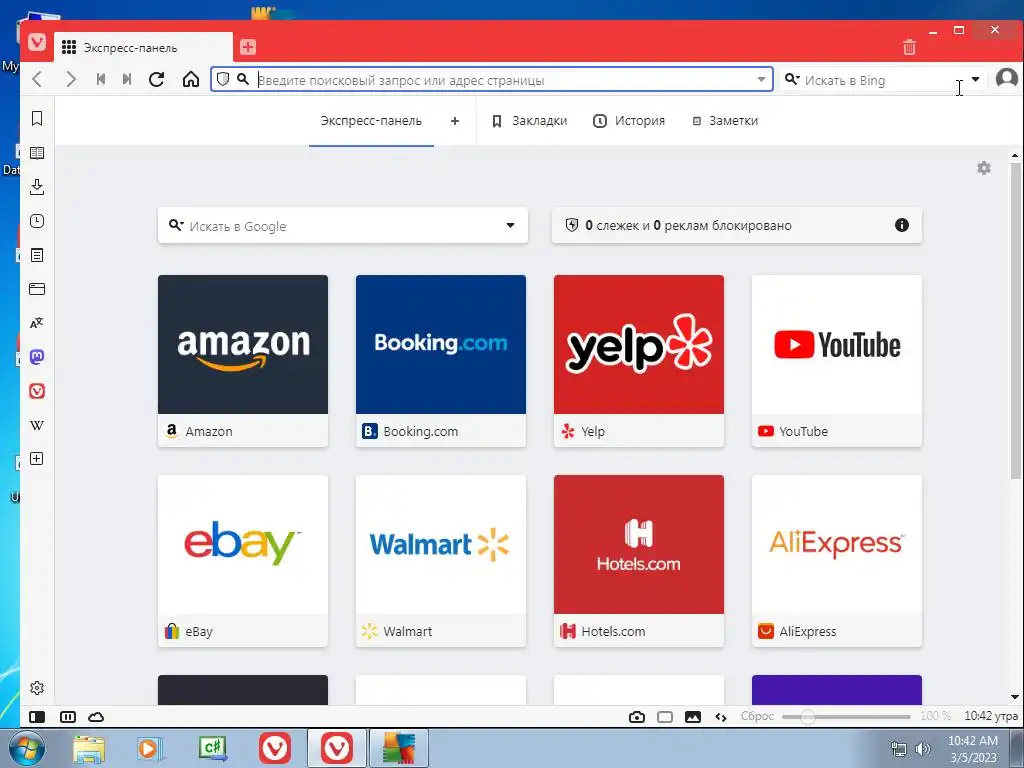Open the Amazon speed dial link
Screen dimensions: 1024x768
pyautogui.click(x=243, y=360)
